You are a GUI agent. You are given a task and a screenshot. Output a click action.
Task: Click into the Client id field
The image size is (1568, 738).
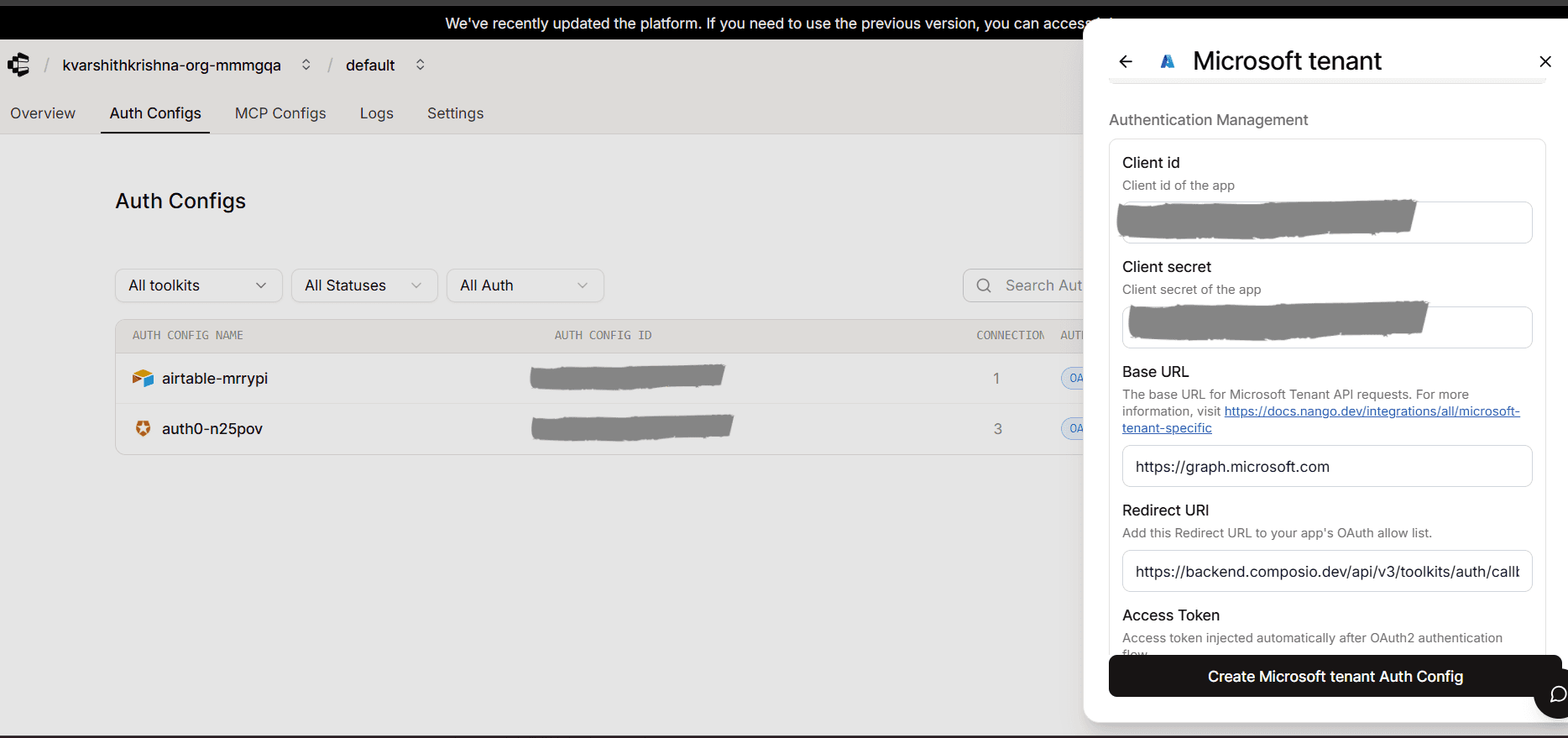1327,222
